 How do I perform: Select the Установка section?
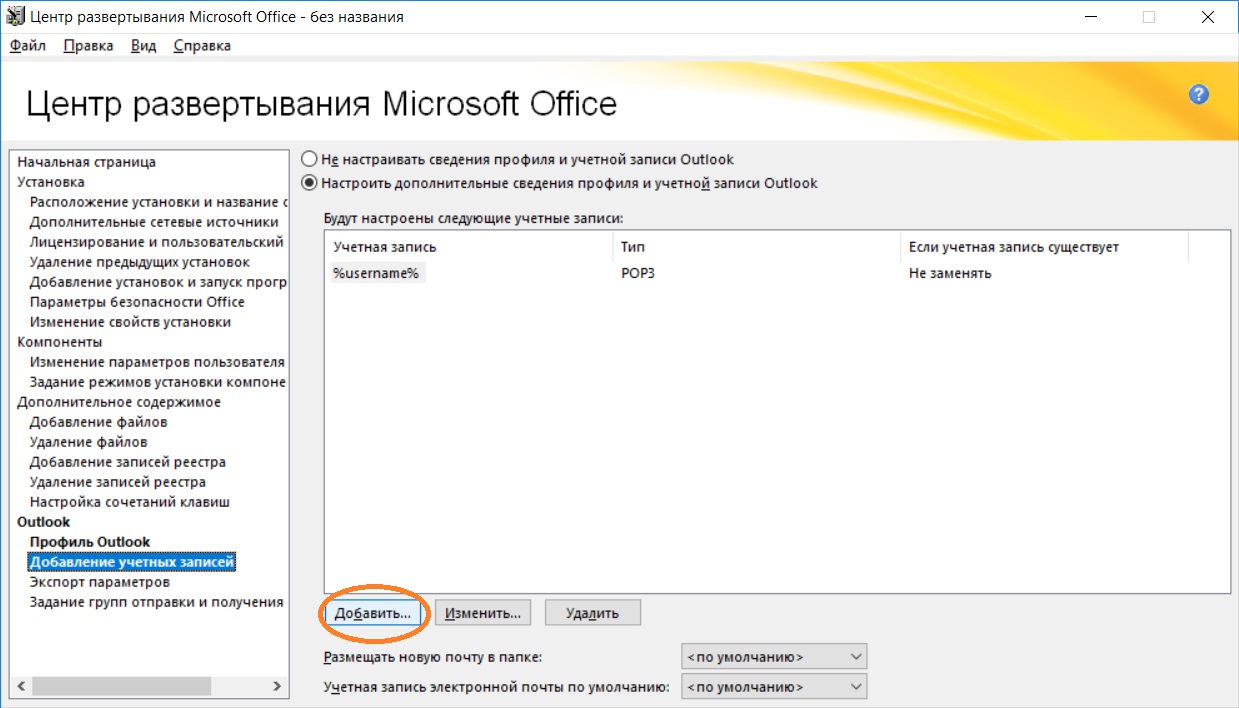click(x=51, y=182)
